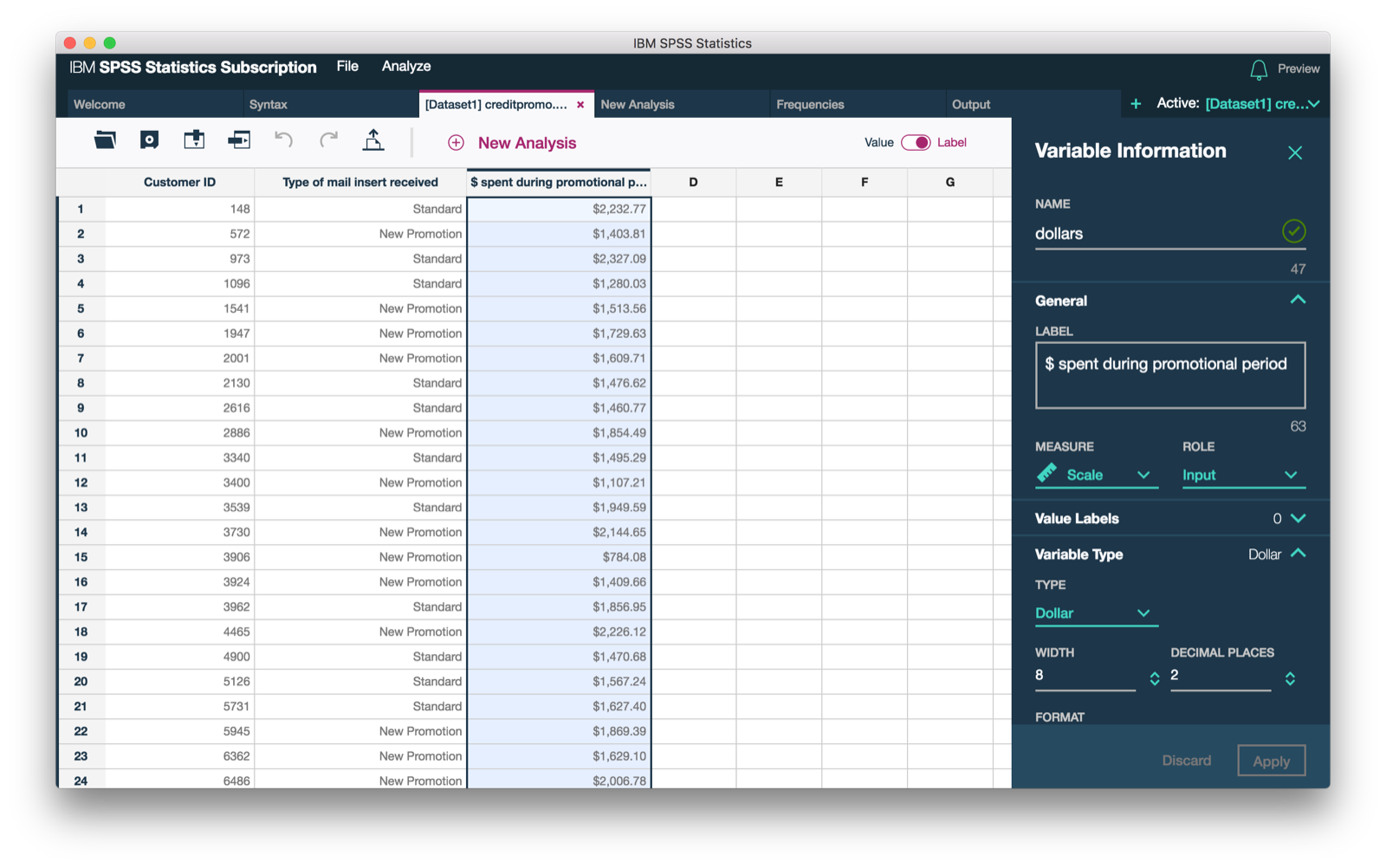Image resolution: width=1386 pixels, height=868 pixels.
Task: Click the plus circle beside New Analysis
Action: point(456,143)
